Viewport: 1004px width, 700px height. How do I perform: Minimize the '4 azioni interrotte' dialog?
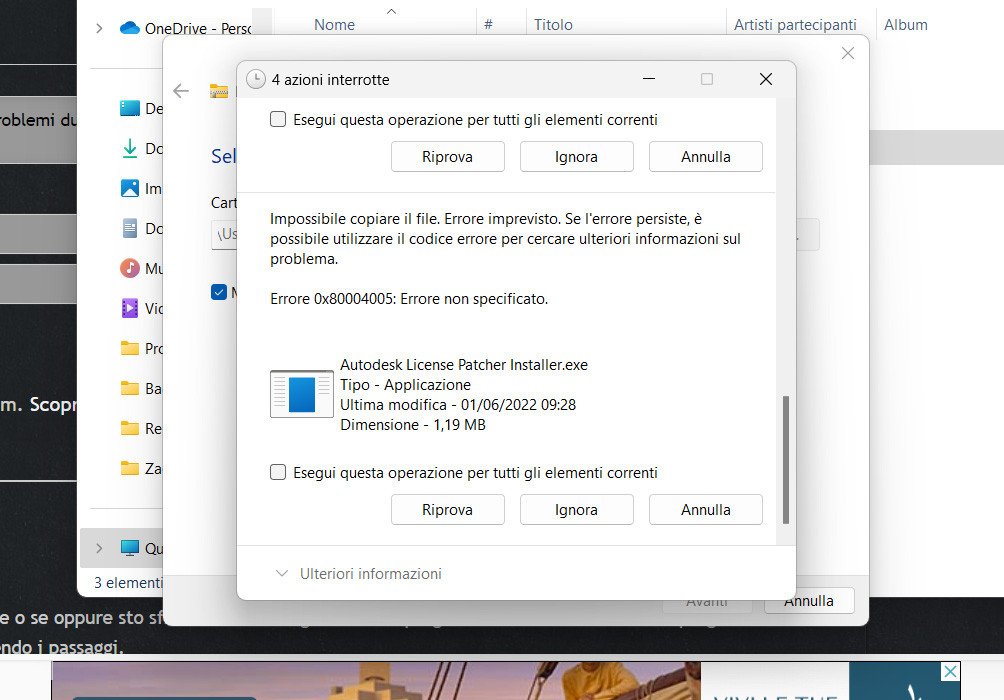[649, 79]
